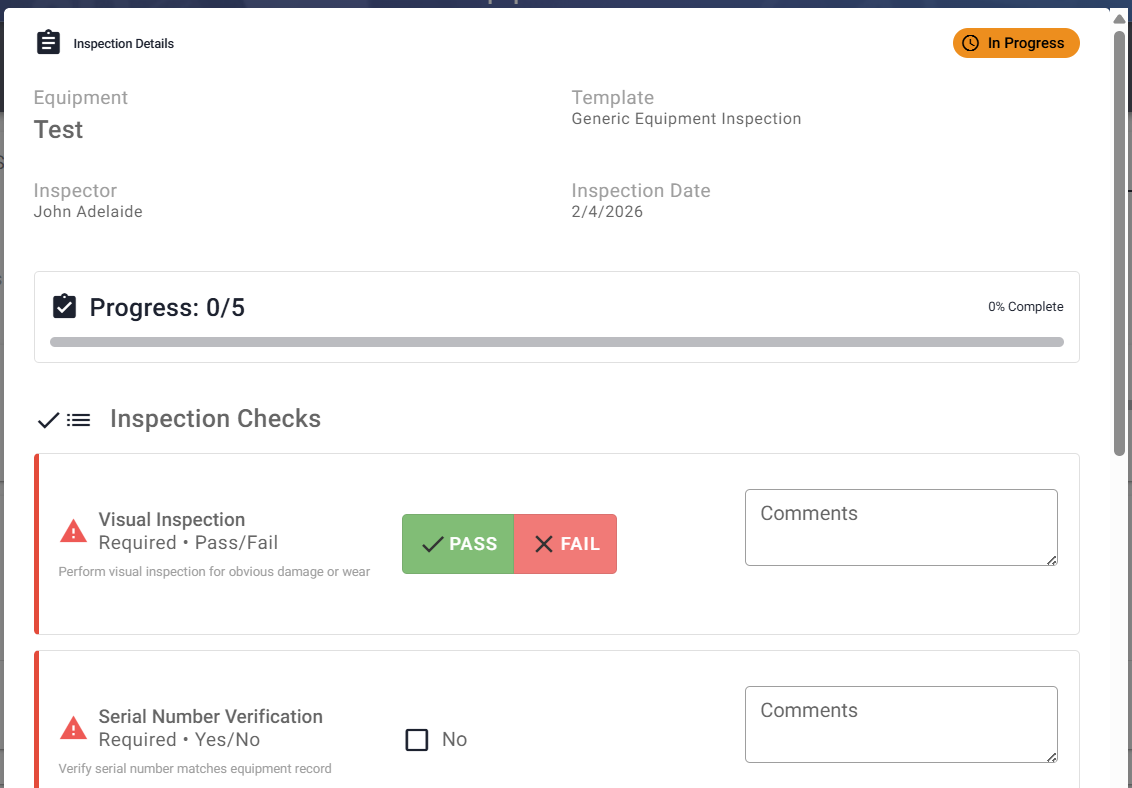1132x788 pixels.
Task: Click the Visual Inspection warning triangle
Action: click(73, 531)
